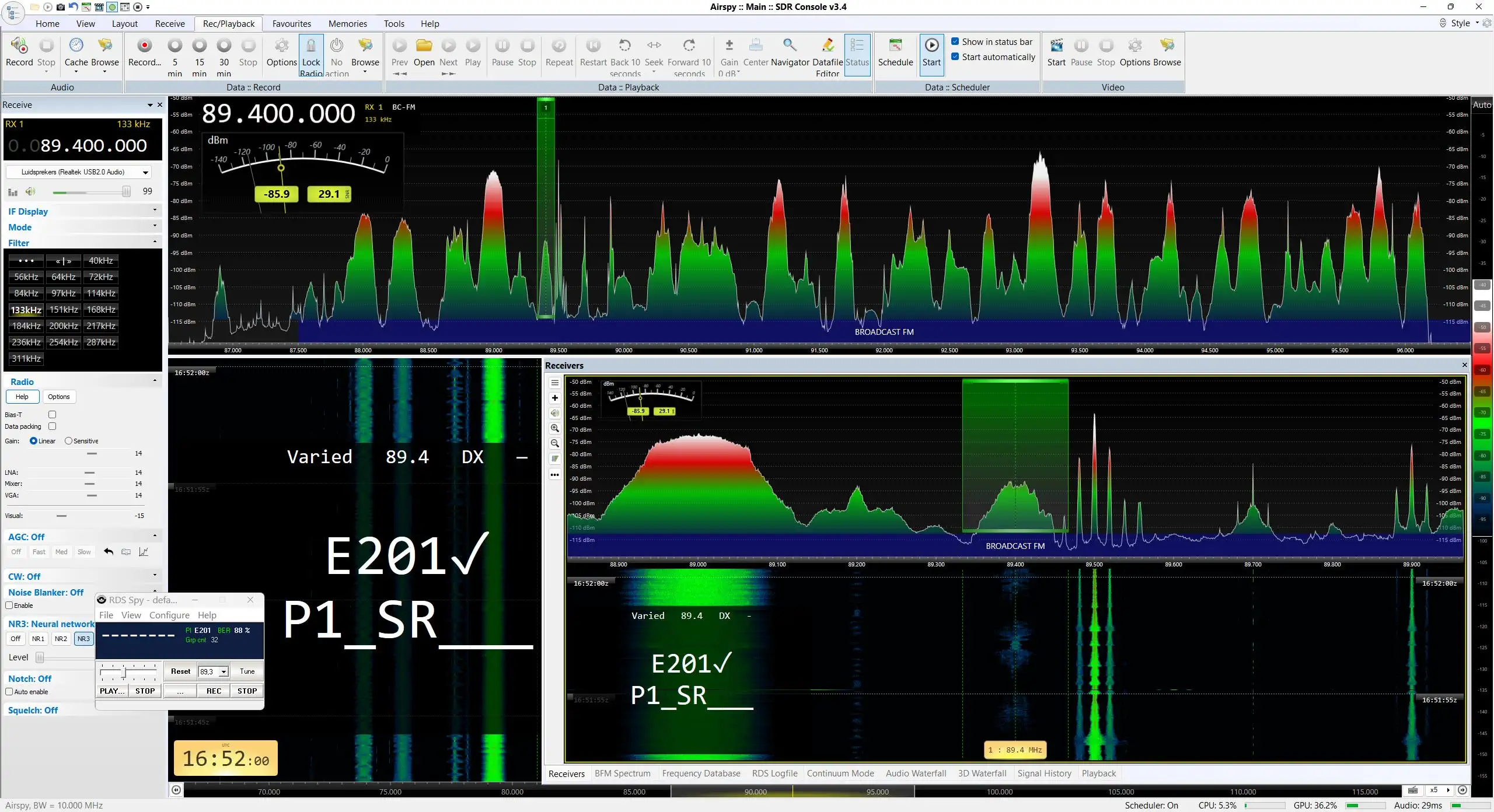Open RDS Spy frequency dropdown
Viewport: 1494px width, 812px height.
[x=223, y=672]
